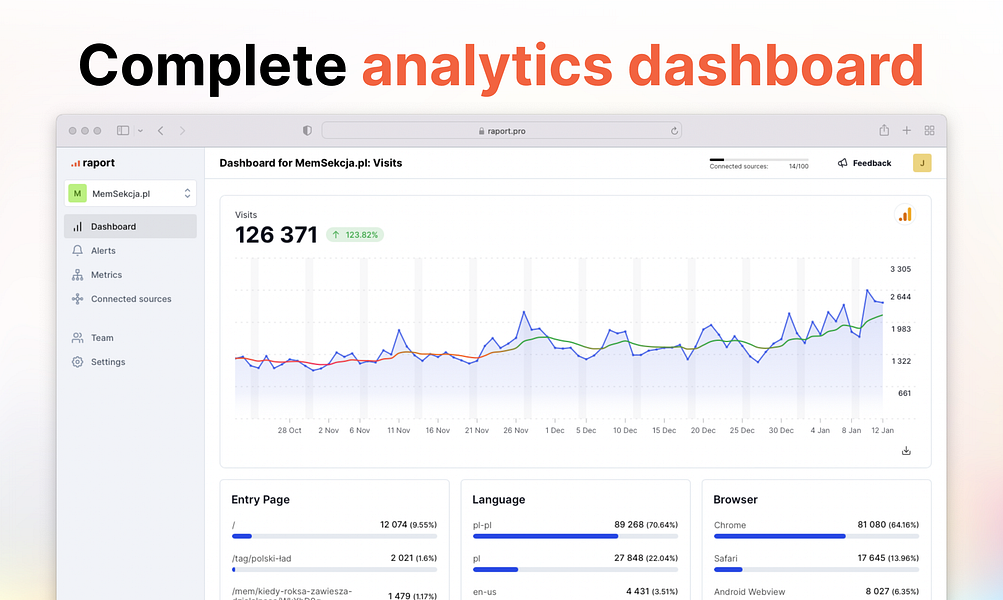Click the Language card heading

(498, 500)
